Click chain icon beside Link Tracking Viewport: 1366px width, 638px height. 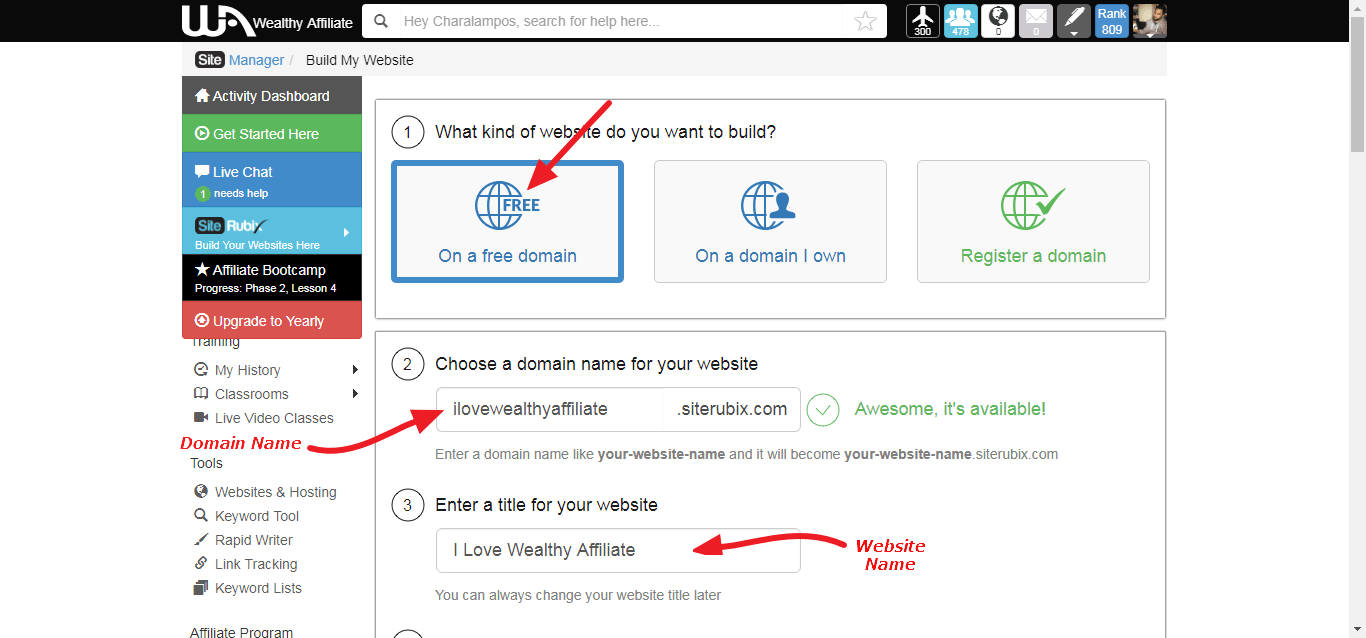[201, 563]
